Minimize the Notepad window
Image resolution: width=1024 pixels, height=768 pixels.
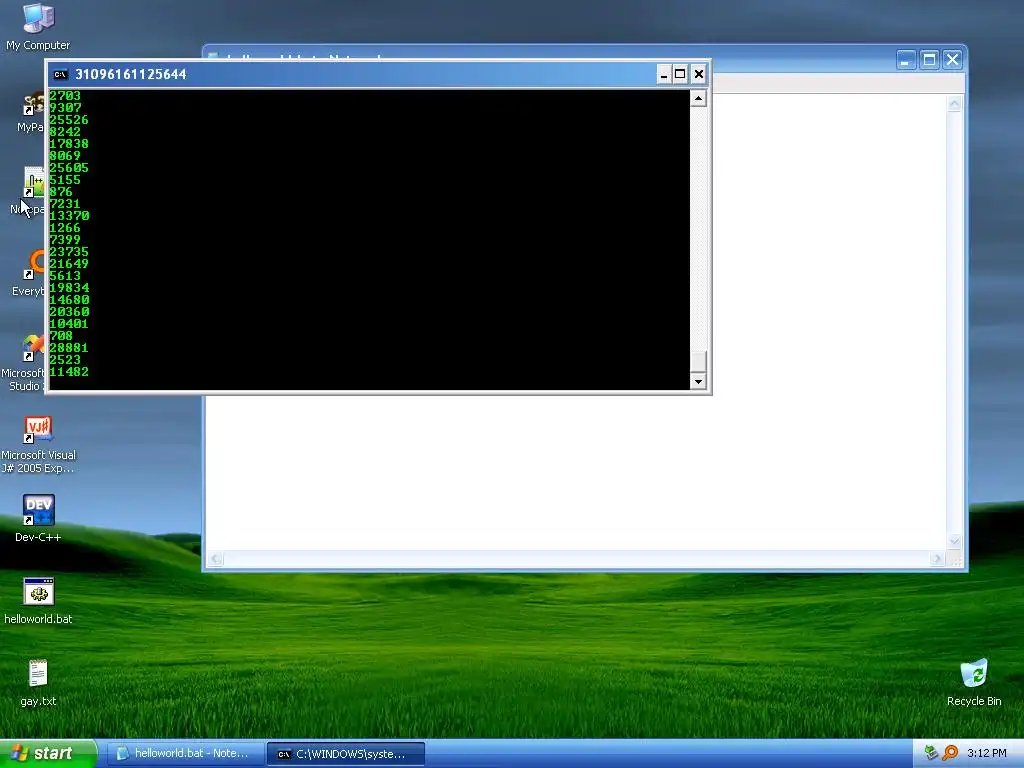905,61
